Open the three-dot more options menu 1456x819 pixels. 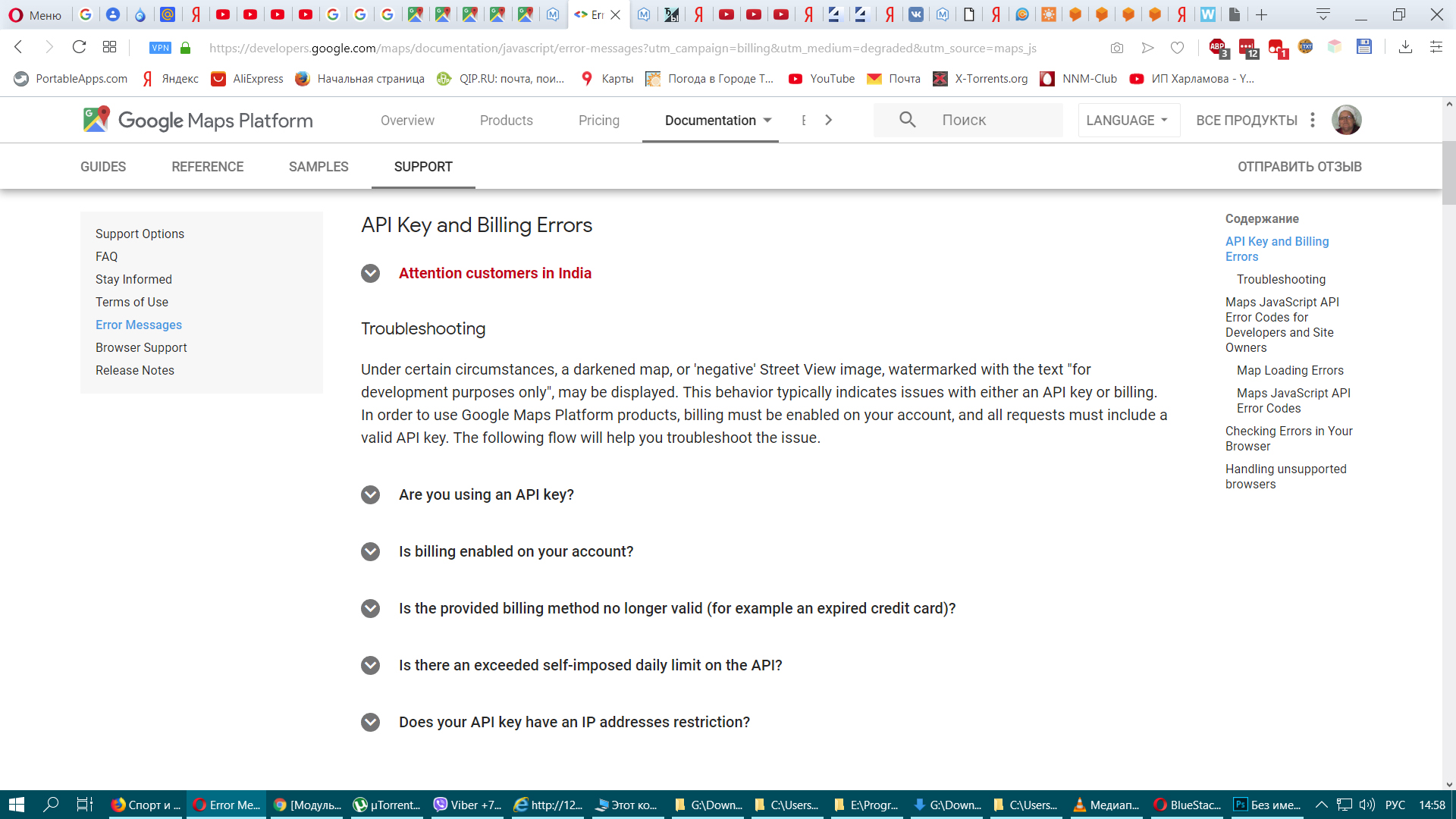[1313, 120]
